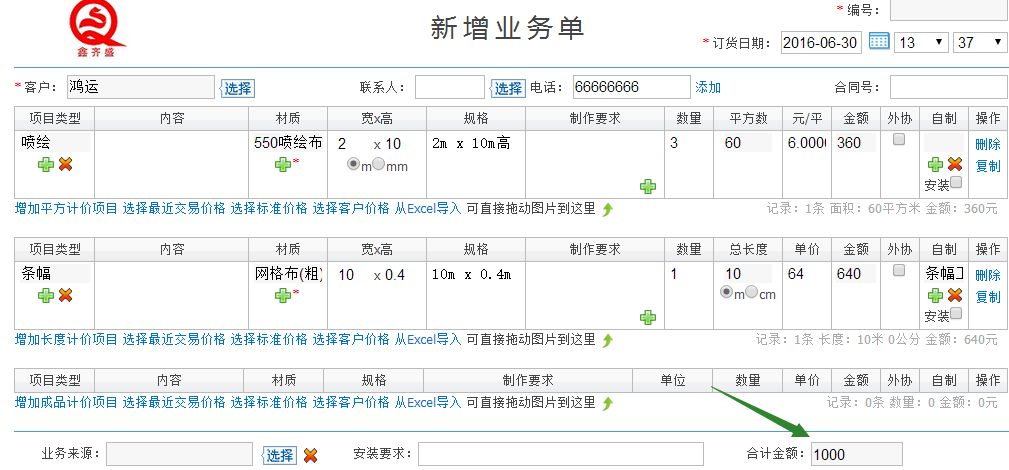Clear 业务来源 with the orange X icon
The width and height of the screenshot is (1009, 470).
(311, 455)
